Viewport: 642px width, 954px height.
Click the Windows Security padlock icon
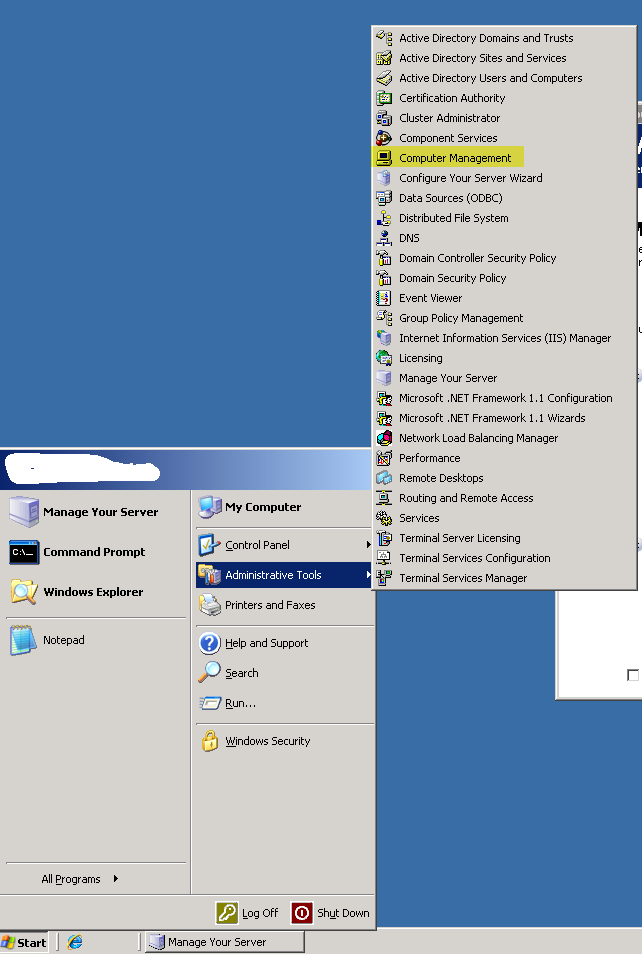(210, 741)
